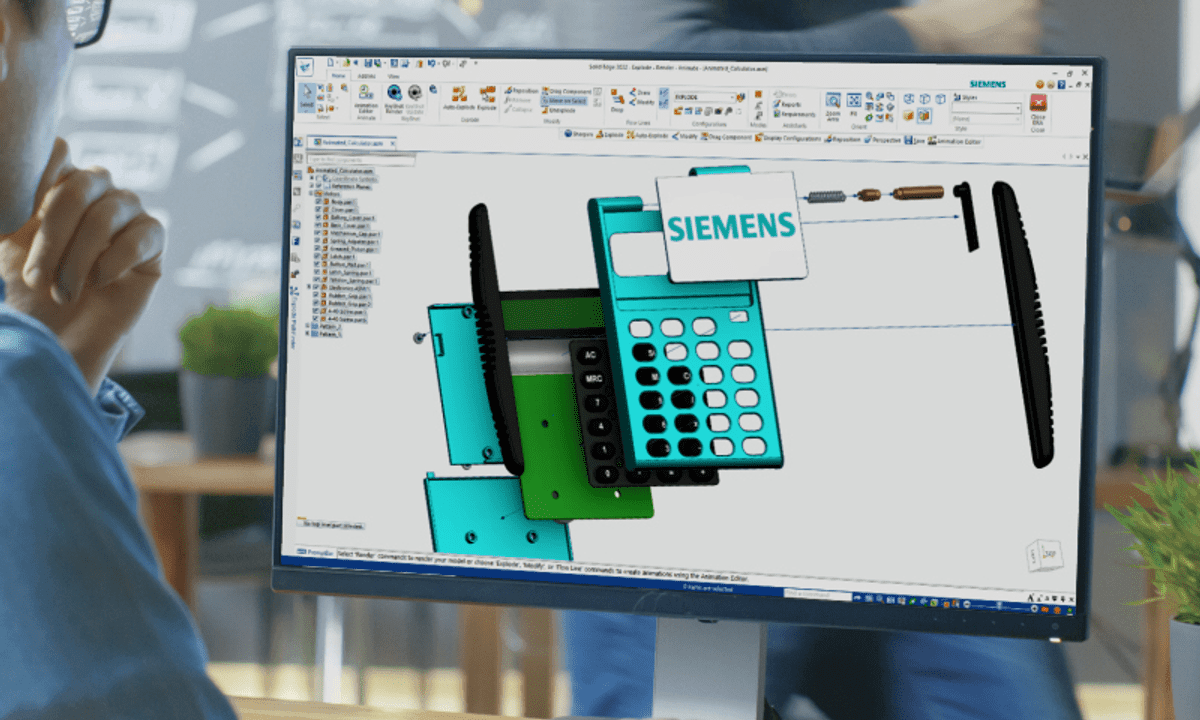Open the Home ribbon tab
This screenshot has height=720, width=1200.
338,76
